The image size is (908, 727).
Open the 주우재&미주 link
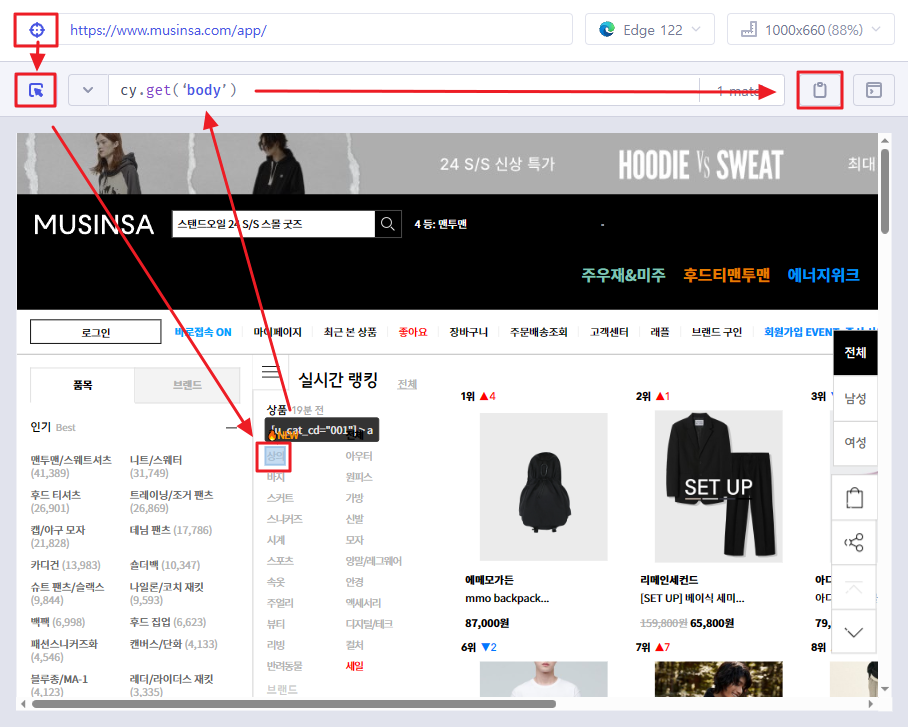(623, 275)
